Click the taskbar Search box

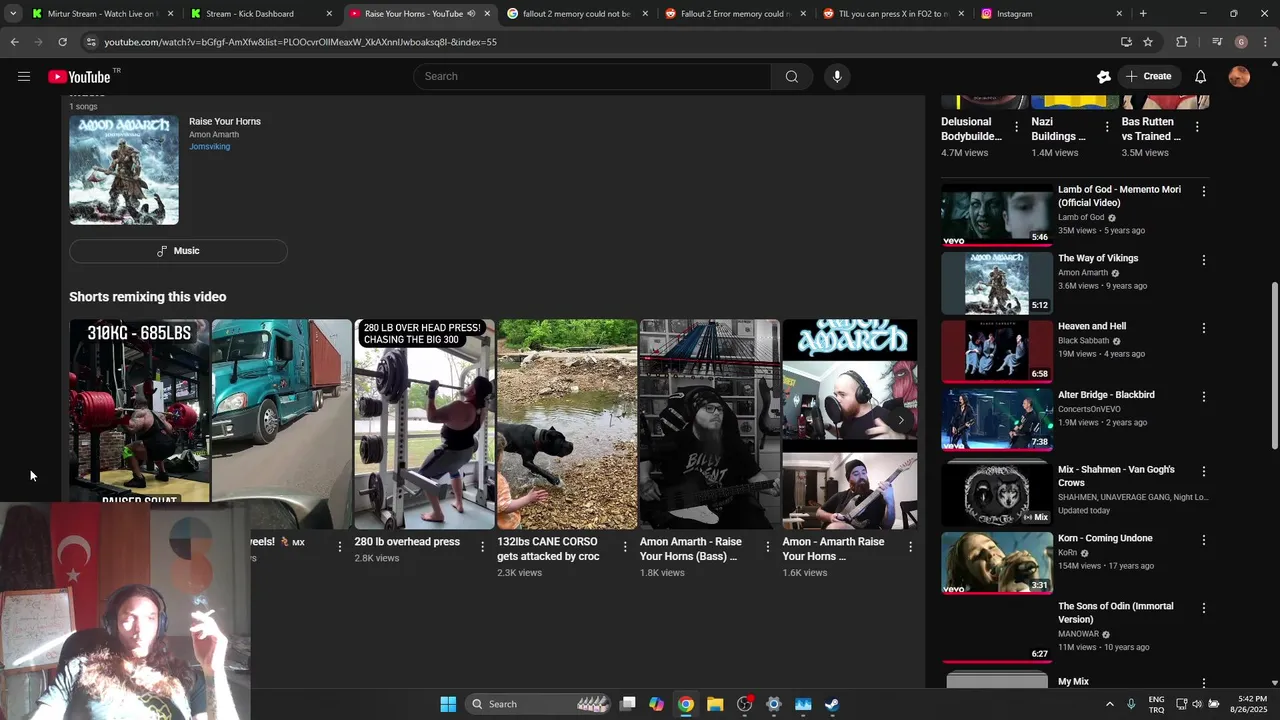tap(538, 704)
